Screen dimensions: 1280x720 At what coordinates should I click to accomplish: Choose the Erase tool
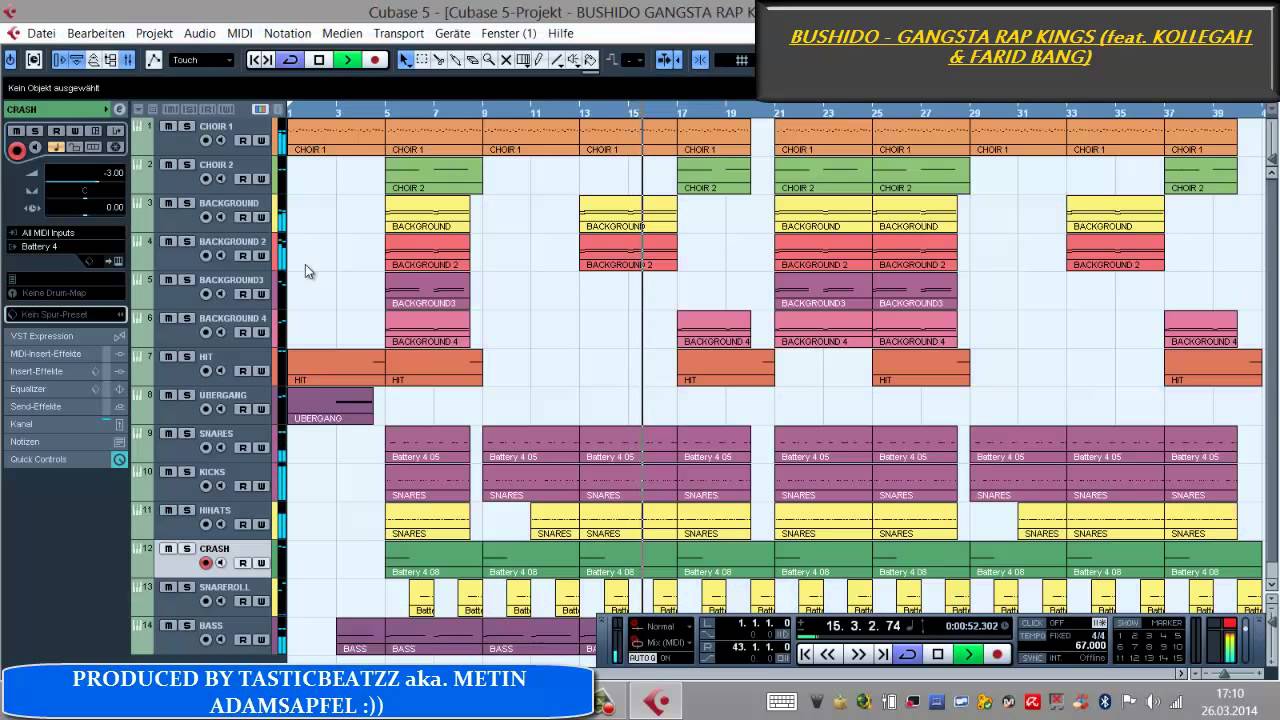click(x=473, y=60)
